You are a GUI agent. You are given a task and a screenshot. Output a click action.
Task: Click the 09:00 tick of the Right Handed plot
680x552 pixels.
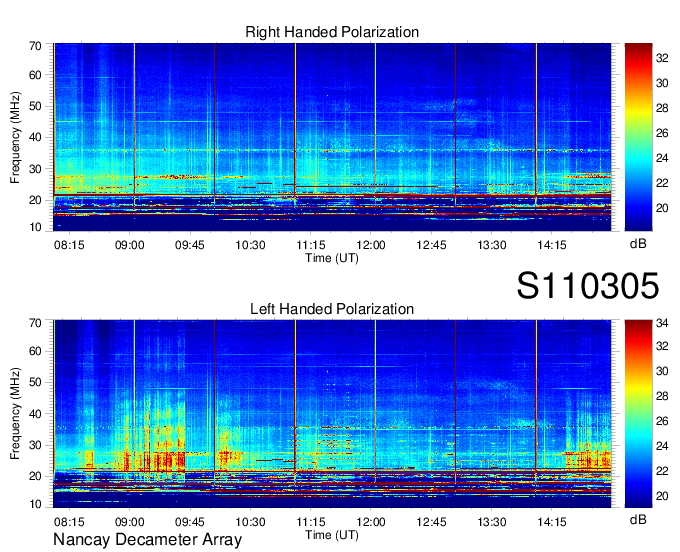coord(130,245)
